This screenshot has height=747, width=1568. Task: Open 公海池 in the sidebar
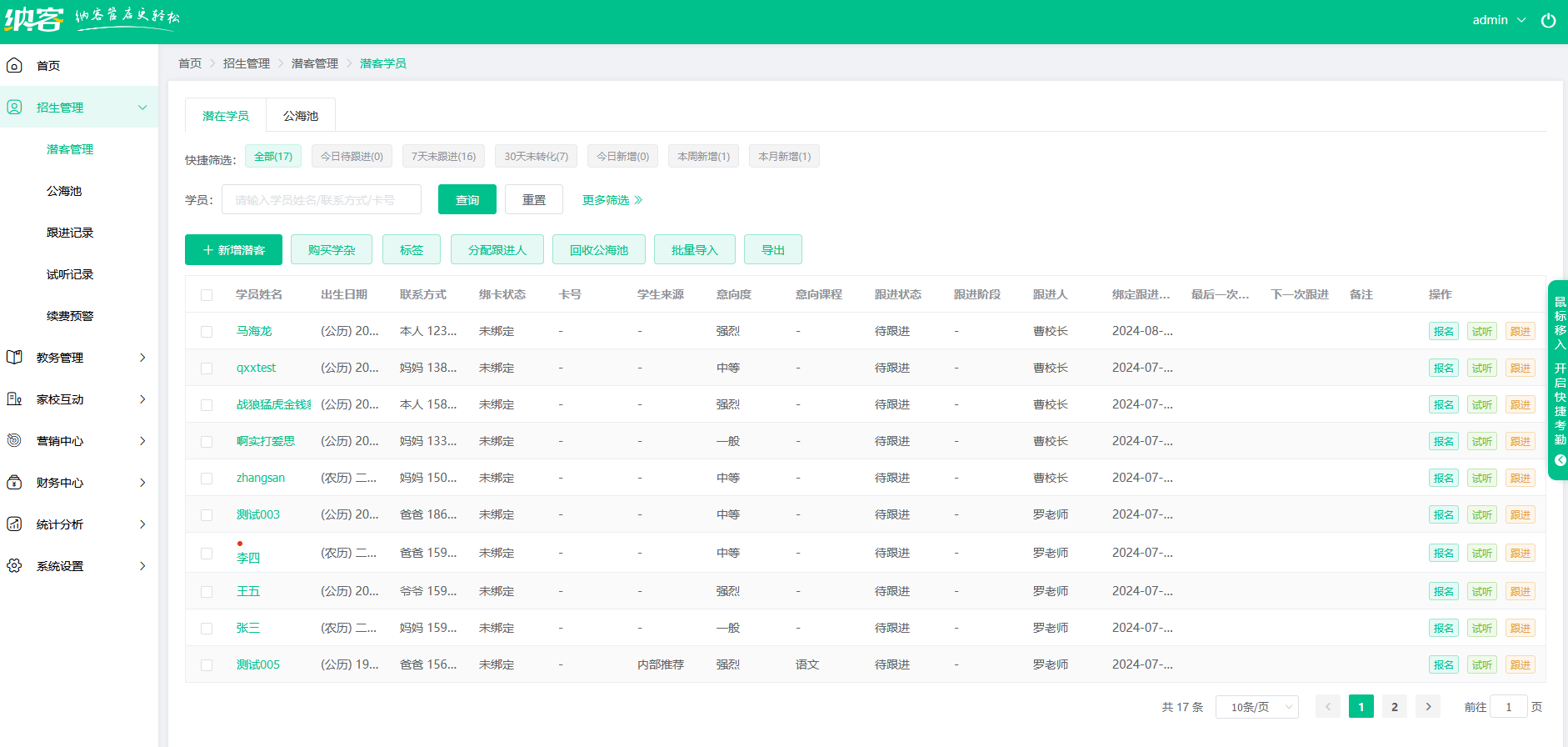pyautogui.click(x=64, y=191)
